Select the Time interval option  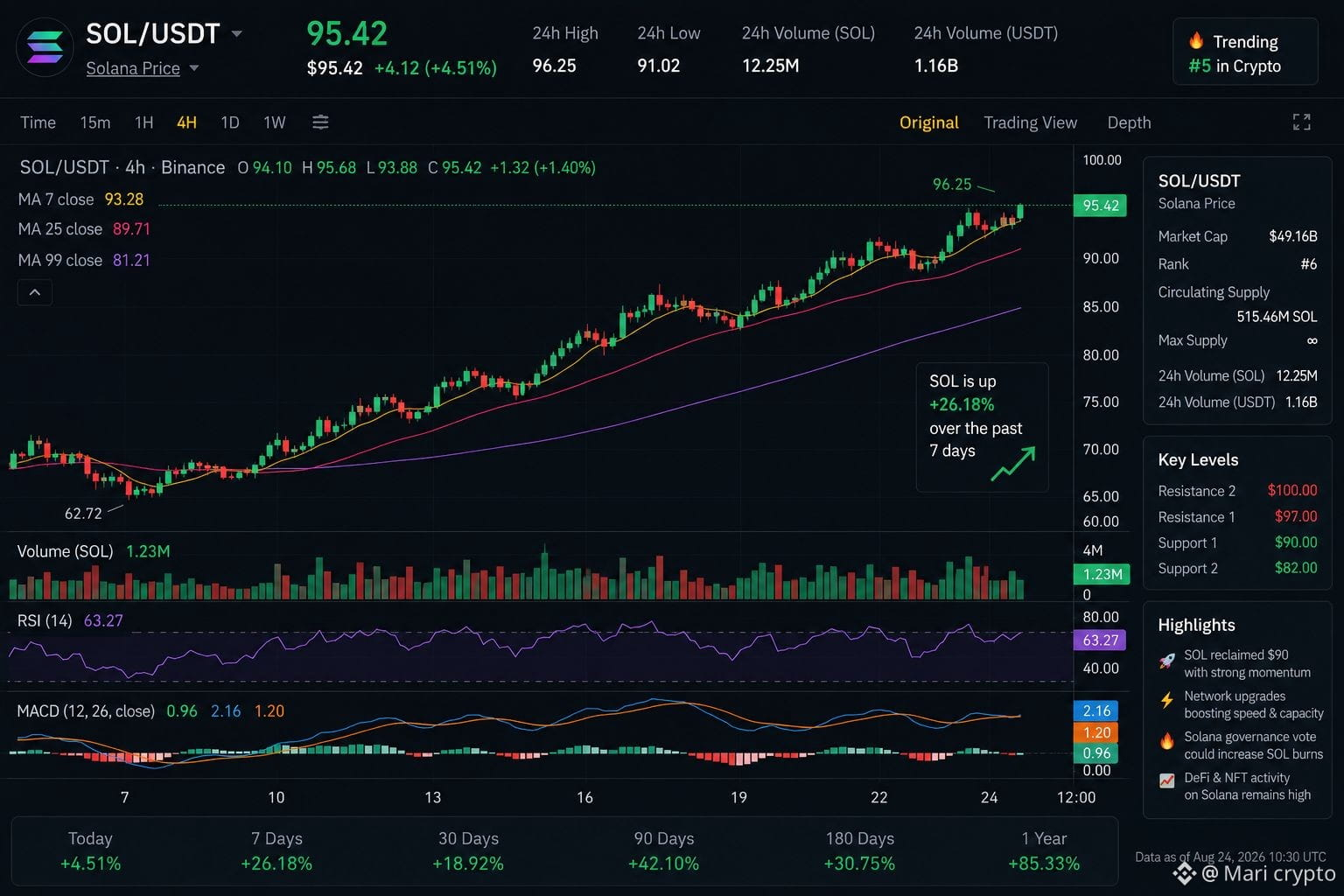click(38, 122)
